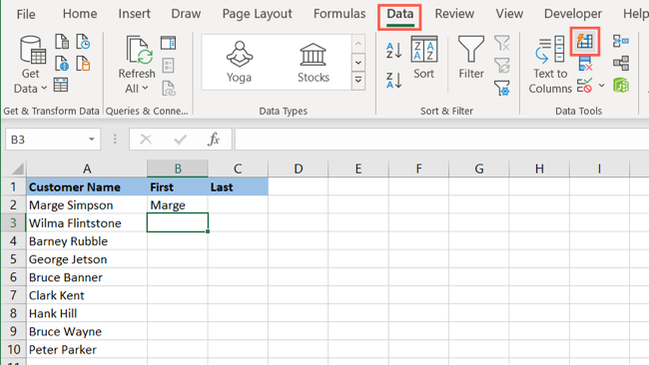Viewport: 649px width, 365px height.
Task: Open Manage Data Model icon
Action: (621, 85)
